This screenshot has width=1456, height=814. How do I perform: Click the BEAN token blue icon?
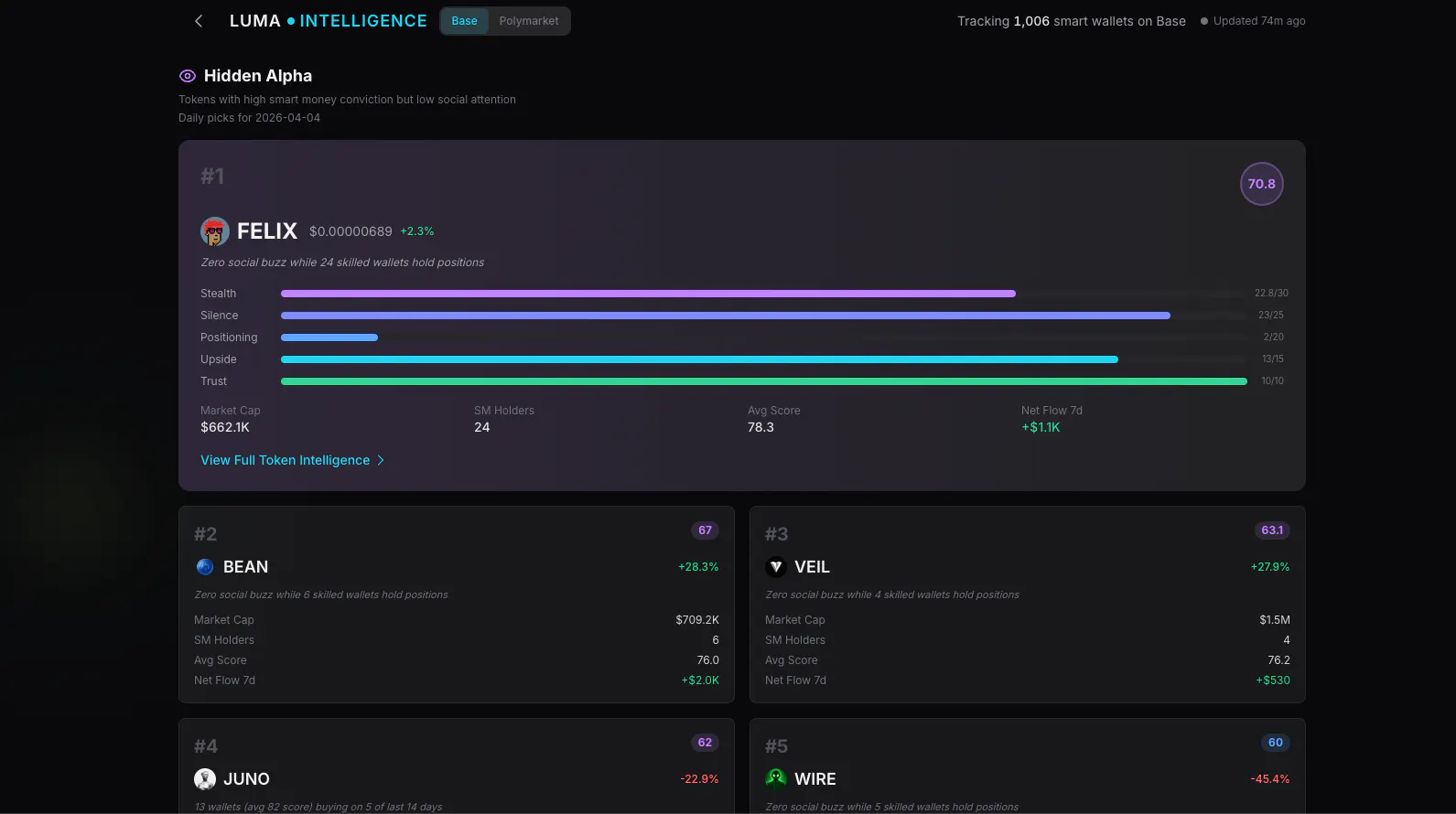[x=205, y=567]
